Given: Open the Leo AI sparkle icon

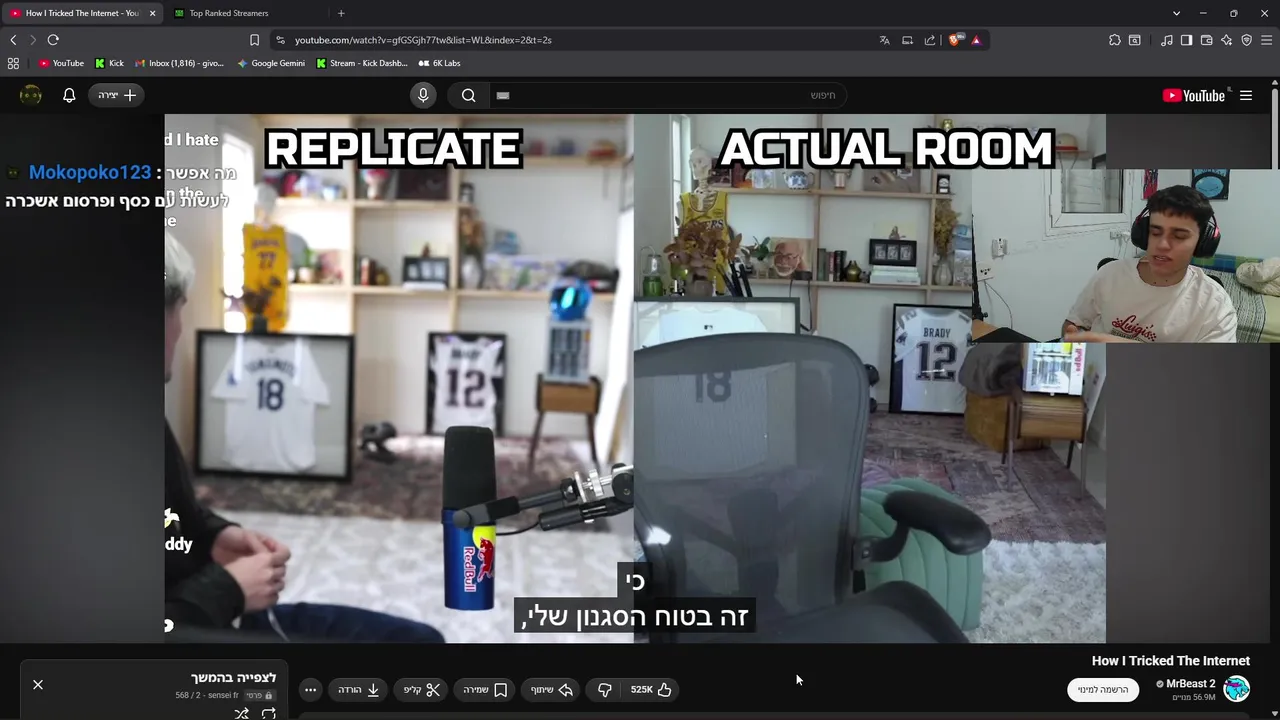Looking at the screenshot, I should point(1226,40).
